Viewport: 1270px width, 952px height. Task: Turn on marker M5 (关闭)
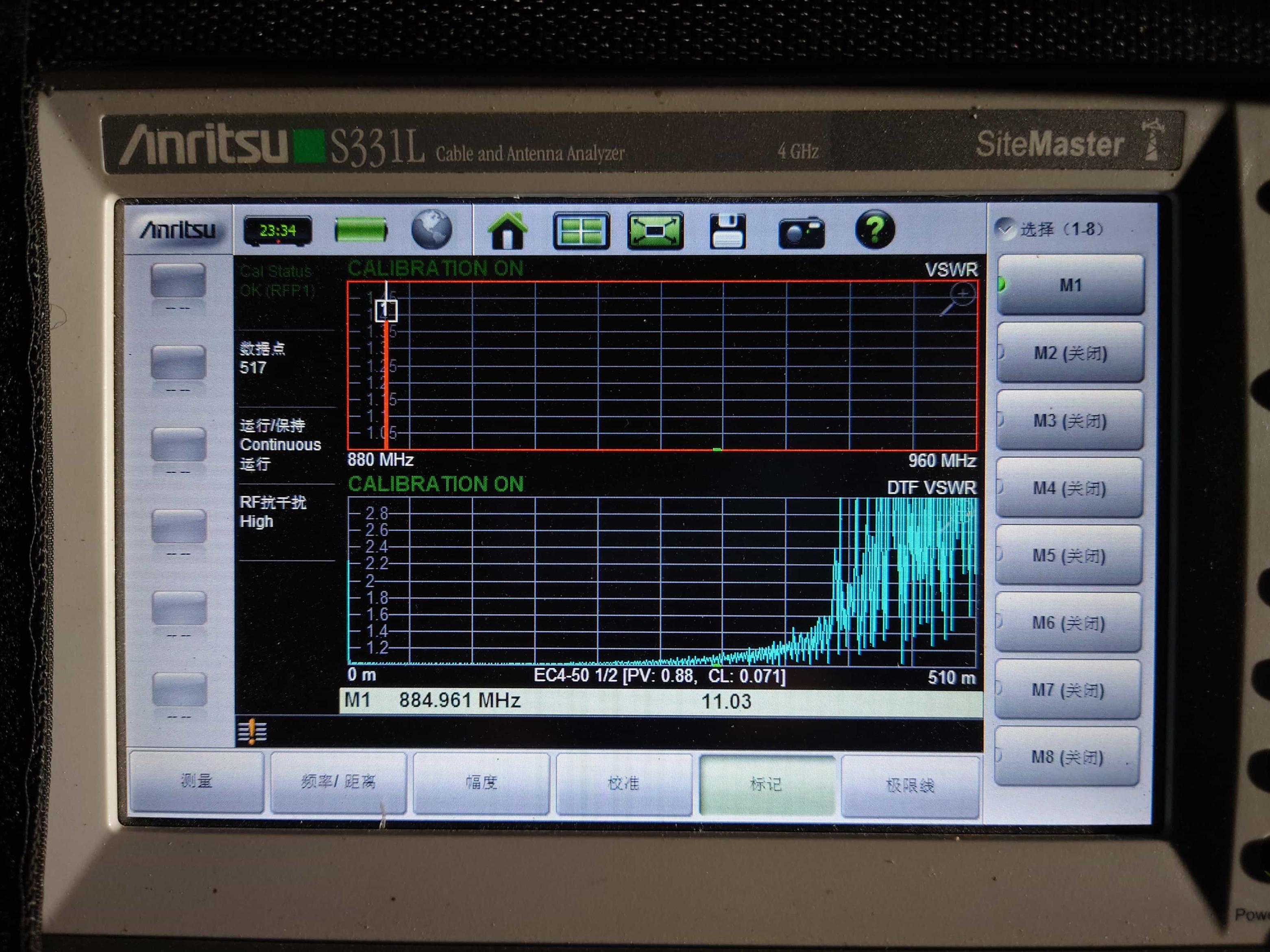point(1068,556)
